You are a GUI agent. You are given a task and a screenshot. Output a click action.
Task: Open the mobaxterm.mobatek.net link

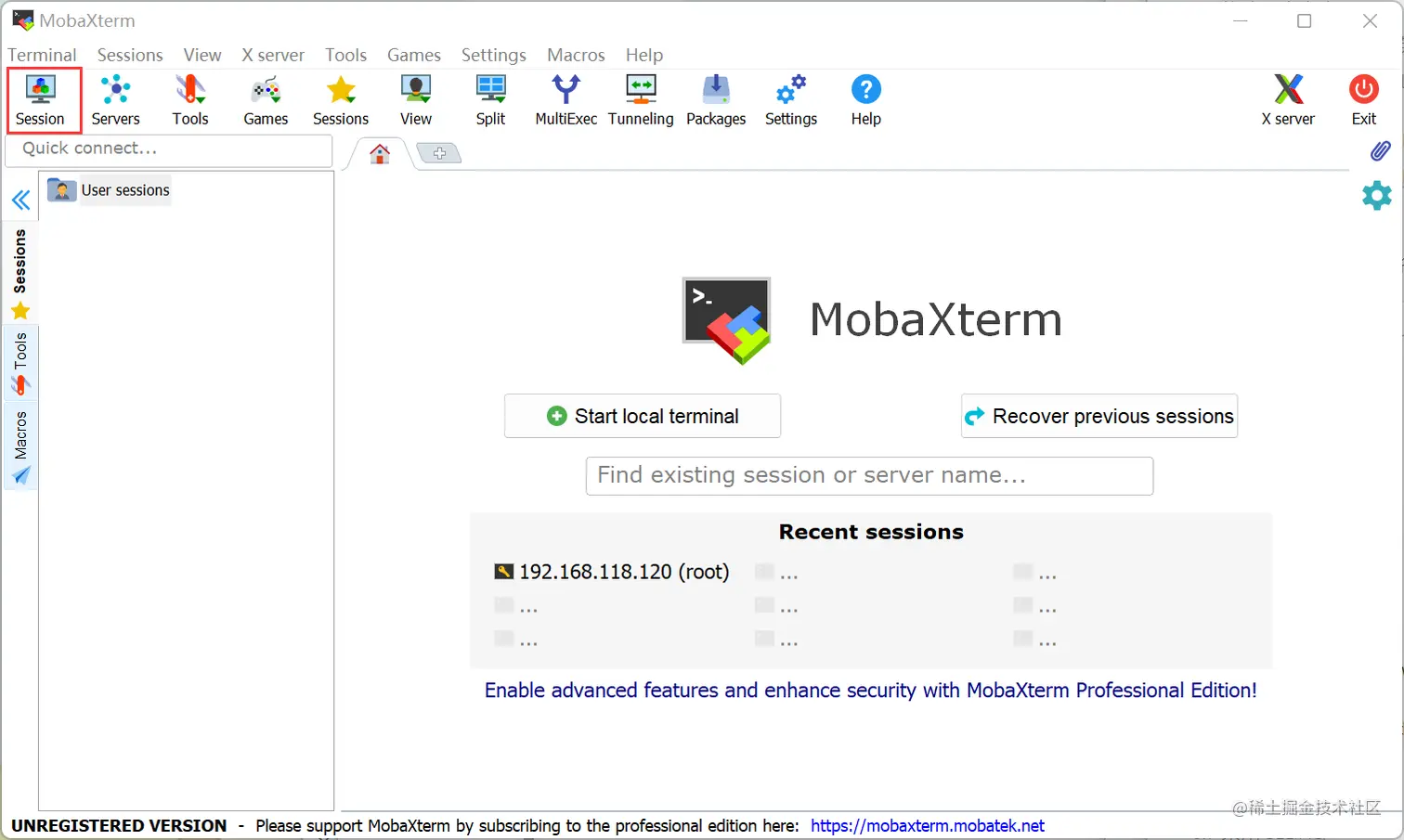tap(927, 825)
